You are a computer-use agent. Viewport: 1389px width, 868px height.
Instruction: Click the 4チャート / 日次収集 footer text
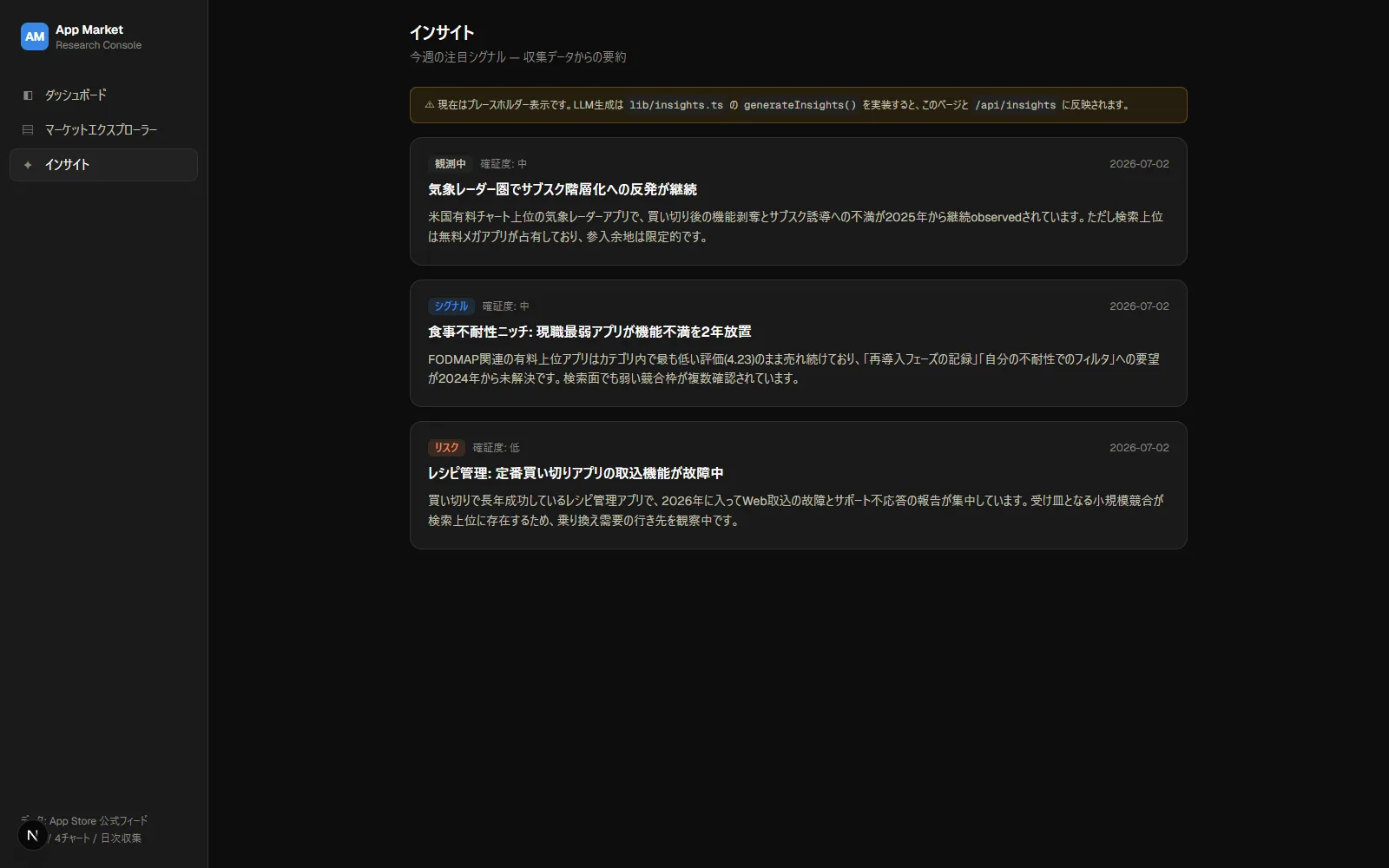click(x=98, y=838)
